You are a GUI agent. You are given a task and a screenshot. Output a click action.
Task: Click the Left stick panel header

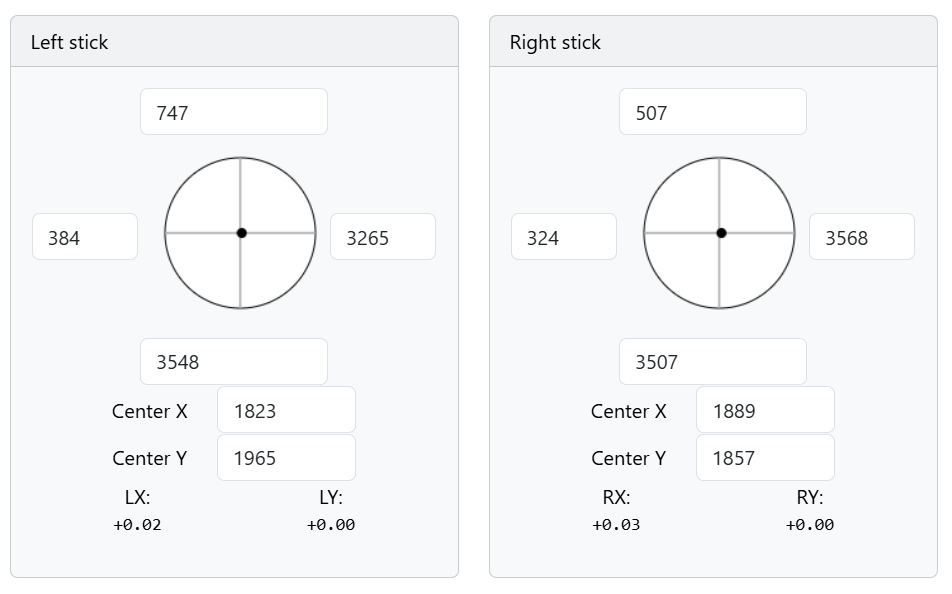[234, 42]
